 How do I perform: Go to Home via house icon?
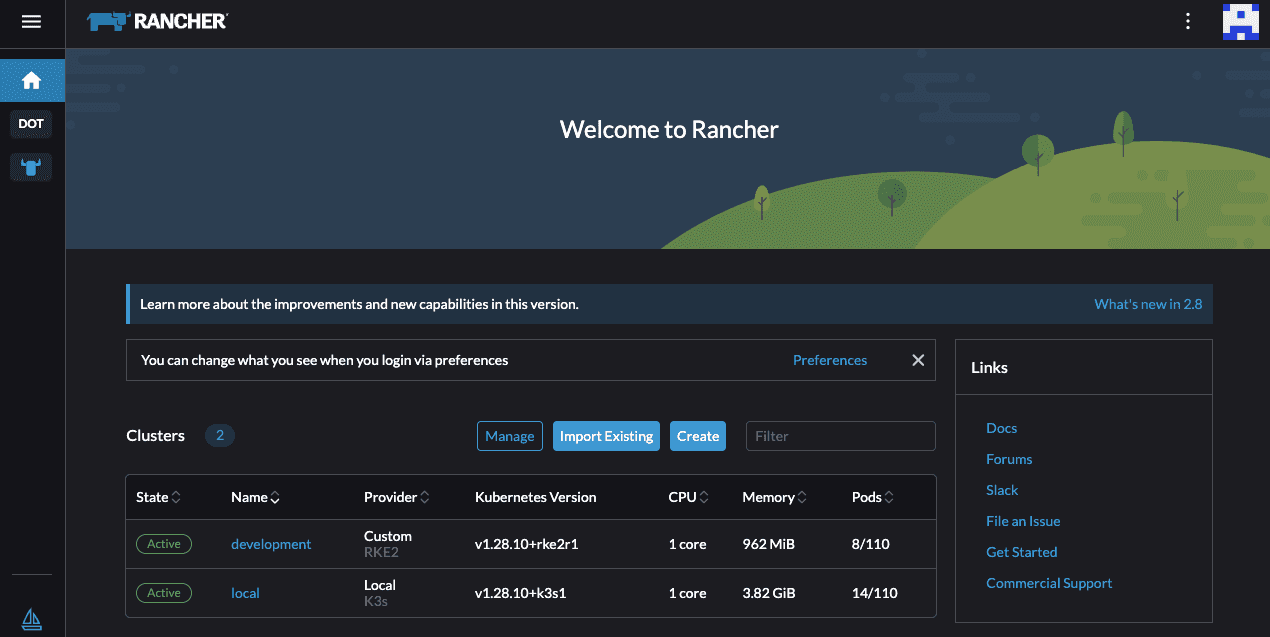click(32, 80)
